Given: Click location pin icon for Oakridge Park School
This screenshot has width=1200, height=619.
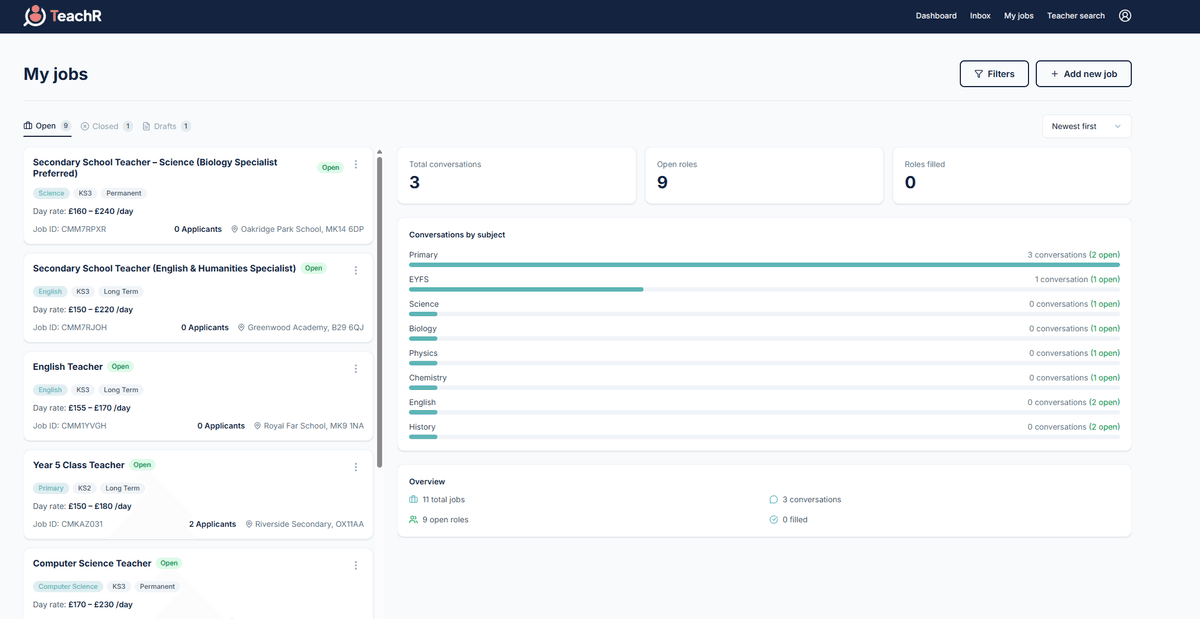Looking at the screenshot, I should (x=234, y=229).
